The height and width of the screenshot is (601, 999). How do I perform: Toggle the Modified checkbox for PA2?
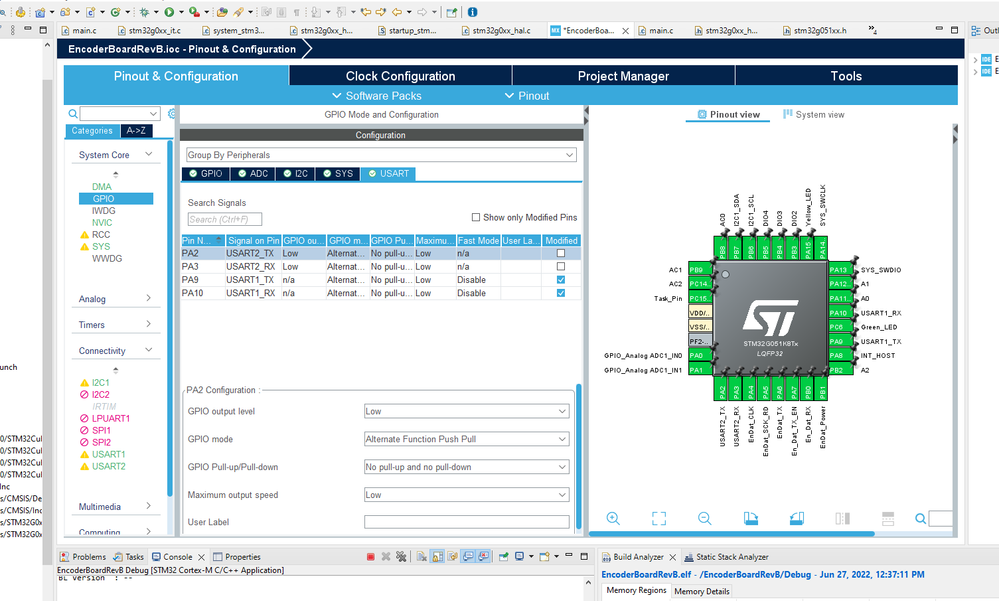pos(561,253)
